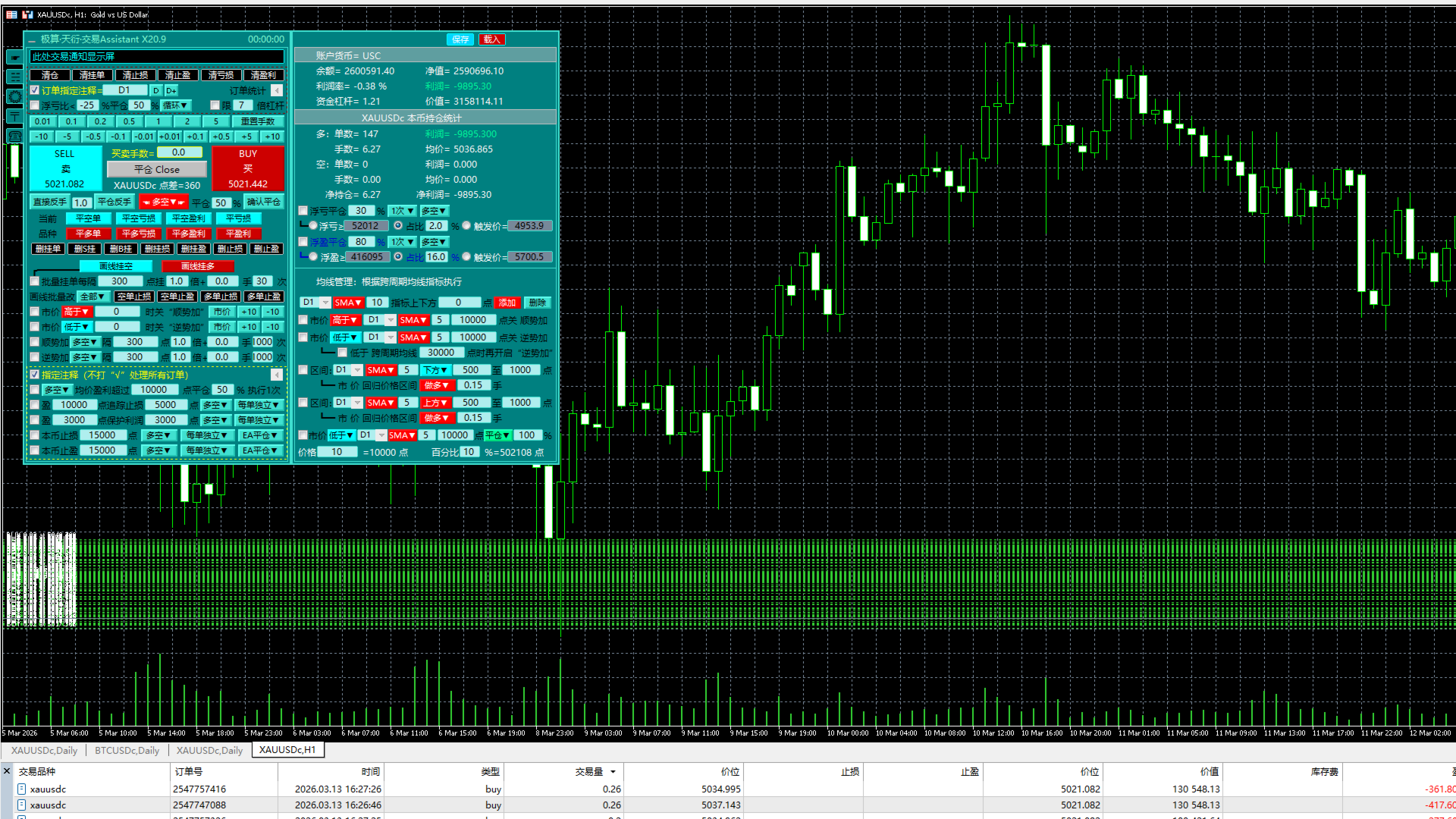
Task: Click the telephone icon in left sidebar
Action: pos(14,136)
